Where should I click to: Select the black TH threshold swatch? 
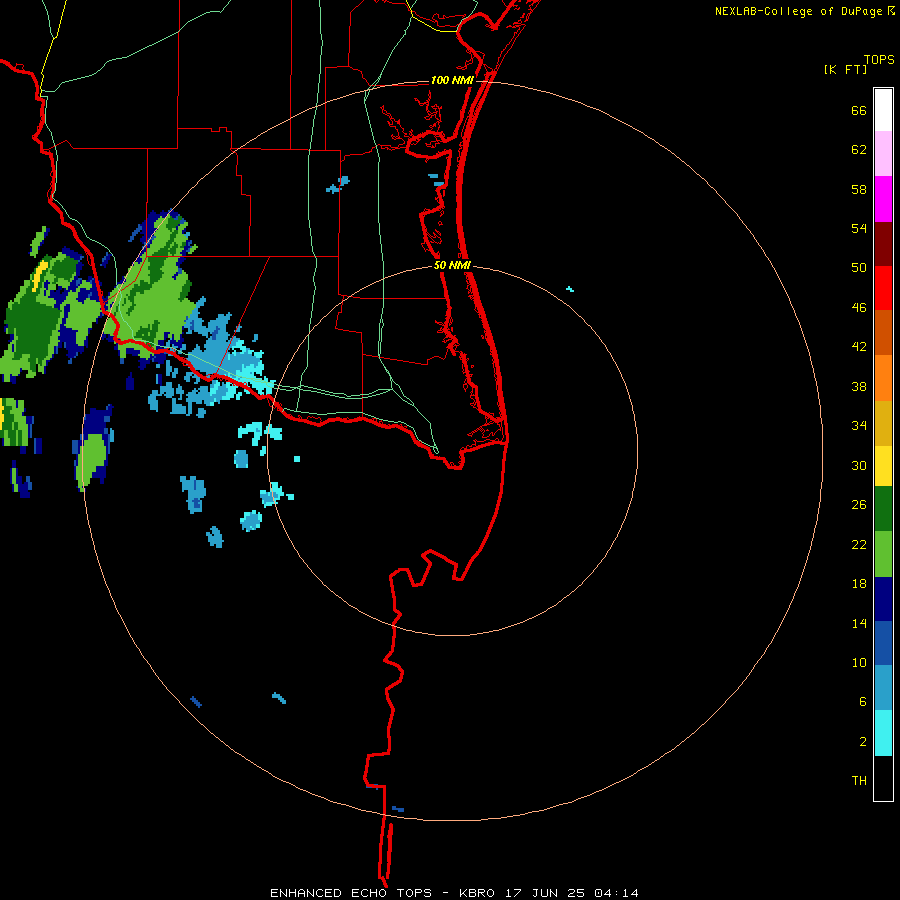[x=883, y=778]
